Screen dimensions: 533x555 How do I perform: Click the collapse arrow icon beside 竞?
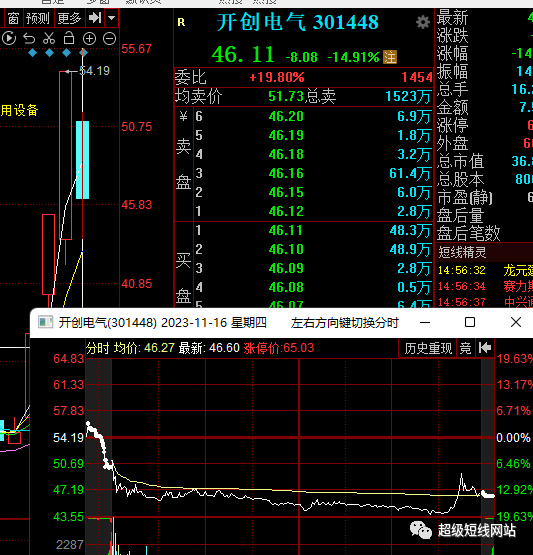tap(485, 348)
